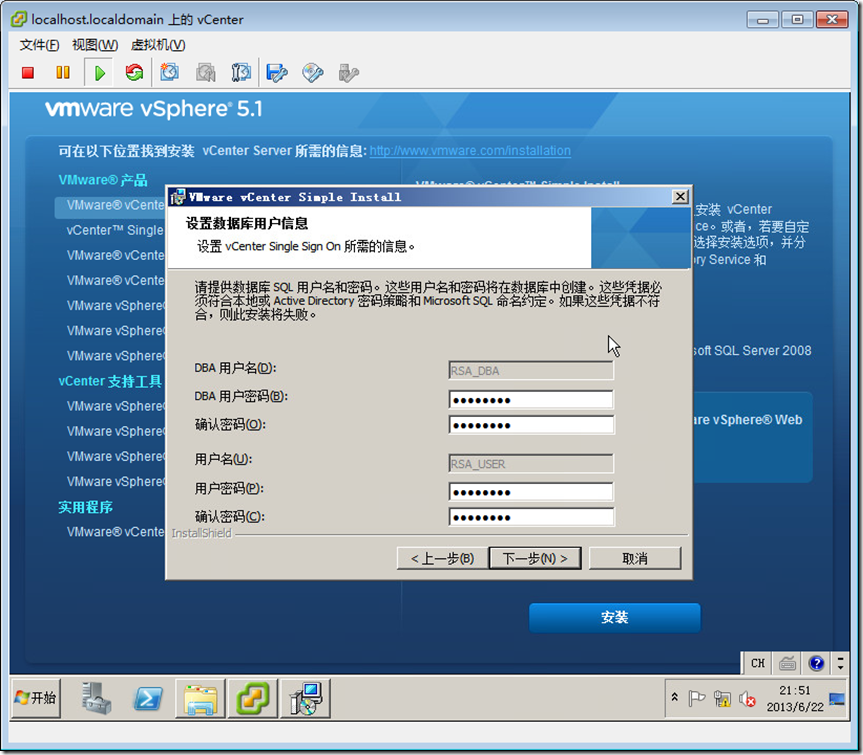Click the USB device connect toolbar icon
The width and height of the screenshot is (863, 755).
click(x=348, y=73)
